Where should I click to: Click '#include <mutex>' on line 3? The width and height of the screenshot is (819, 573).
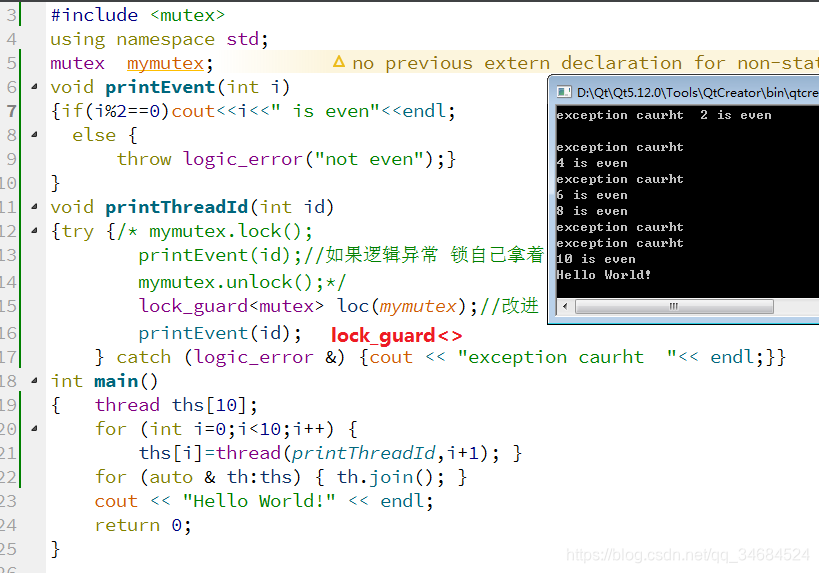[138, 15]
